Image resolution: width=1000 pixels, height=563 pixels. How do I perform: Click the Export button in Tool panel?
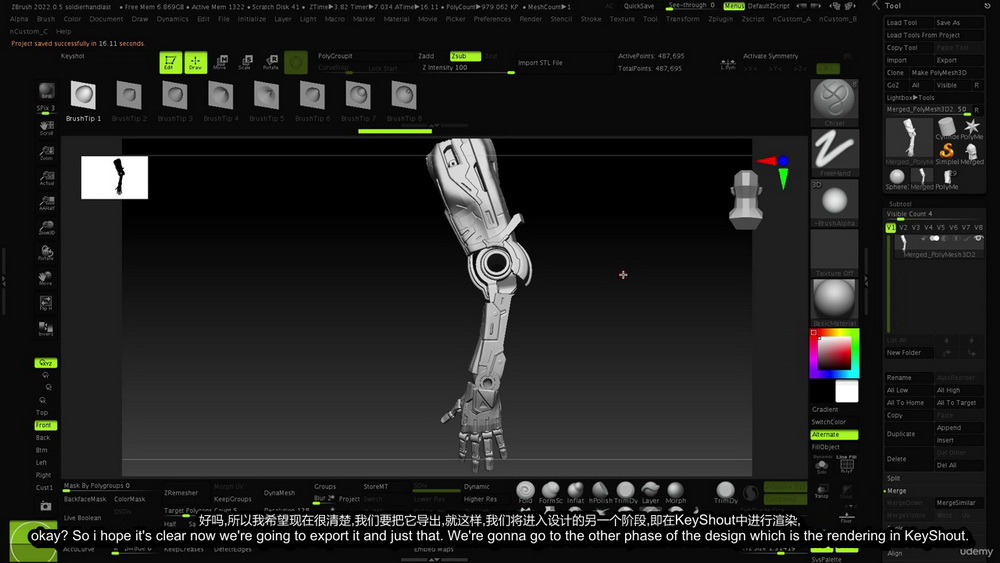[x=959, y=60]
